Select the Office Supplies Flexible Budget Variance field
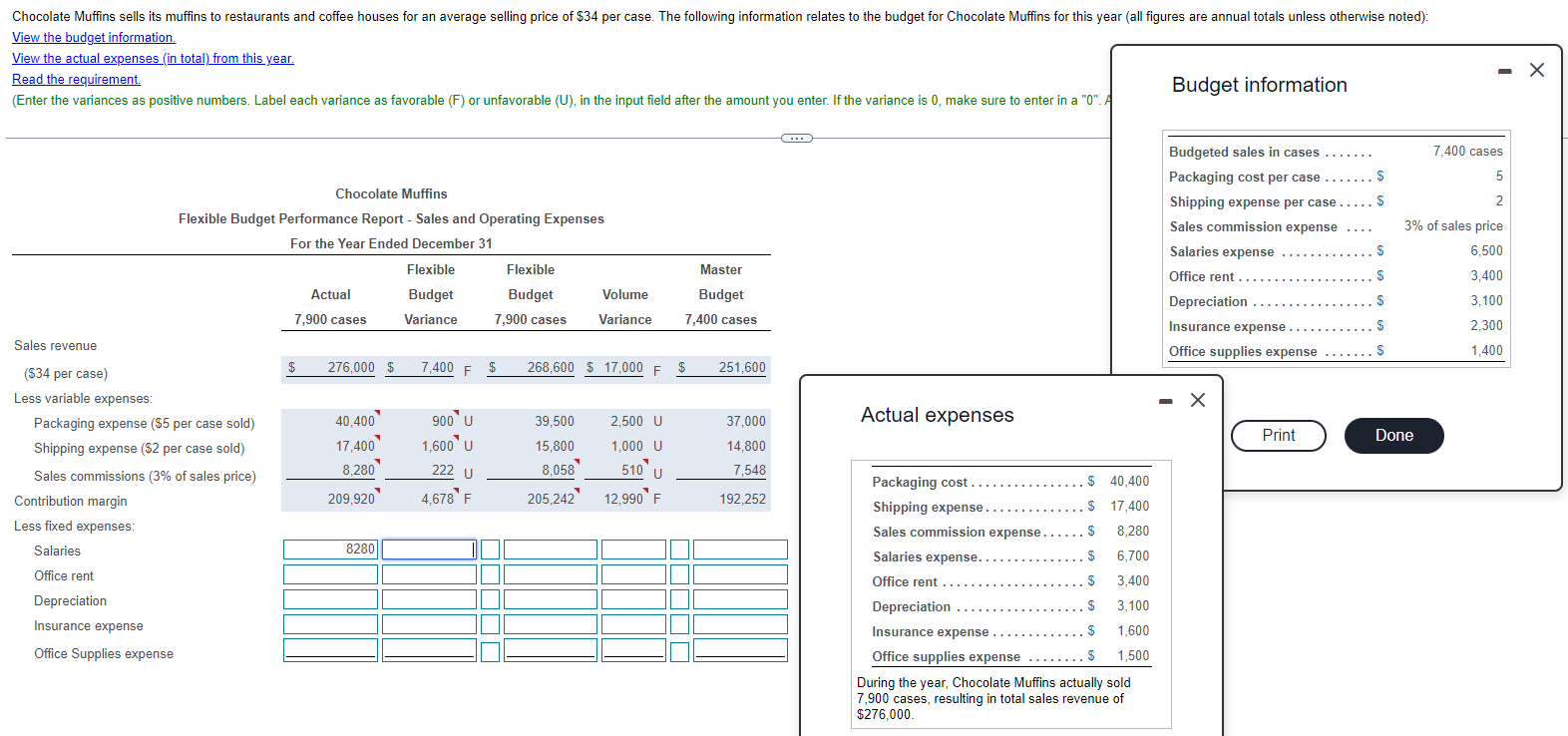This screenshot has width=1568, height=736. [429, 650]
